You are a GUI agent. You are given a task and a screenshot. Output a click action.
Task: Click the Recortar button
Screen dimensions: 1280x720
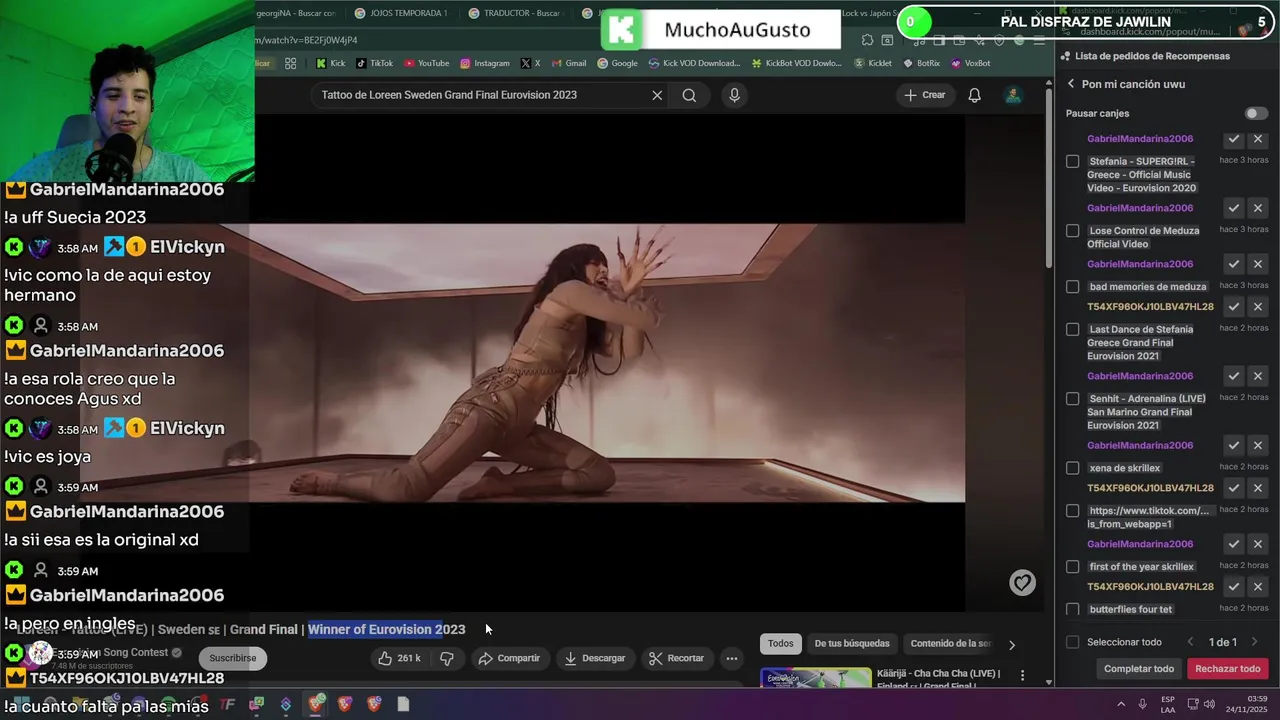[x=677, y=658]
